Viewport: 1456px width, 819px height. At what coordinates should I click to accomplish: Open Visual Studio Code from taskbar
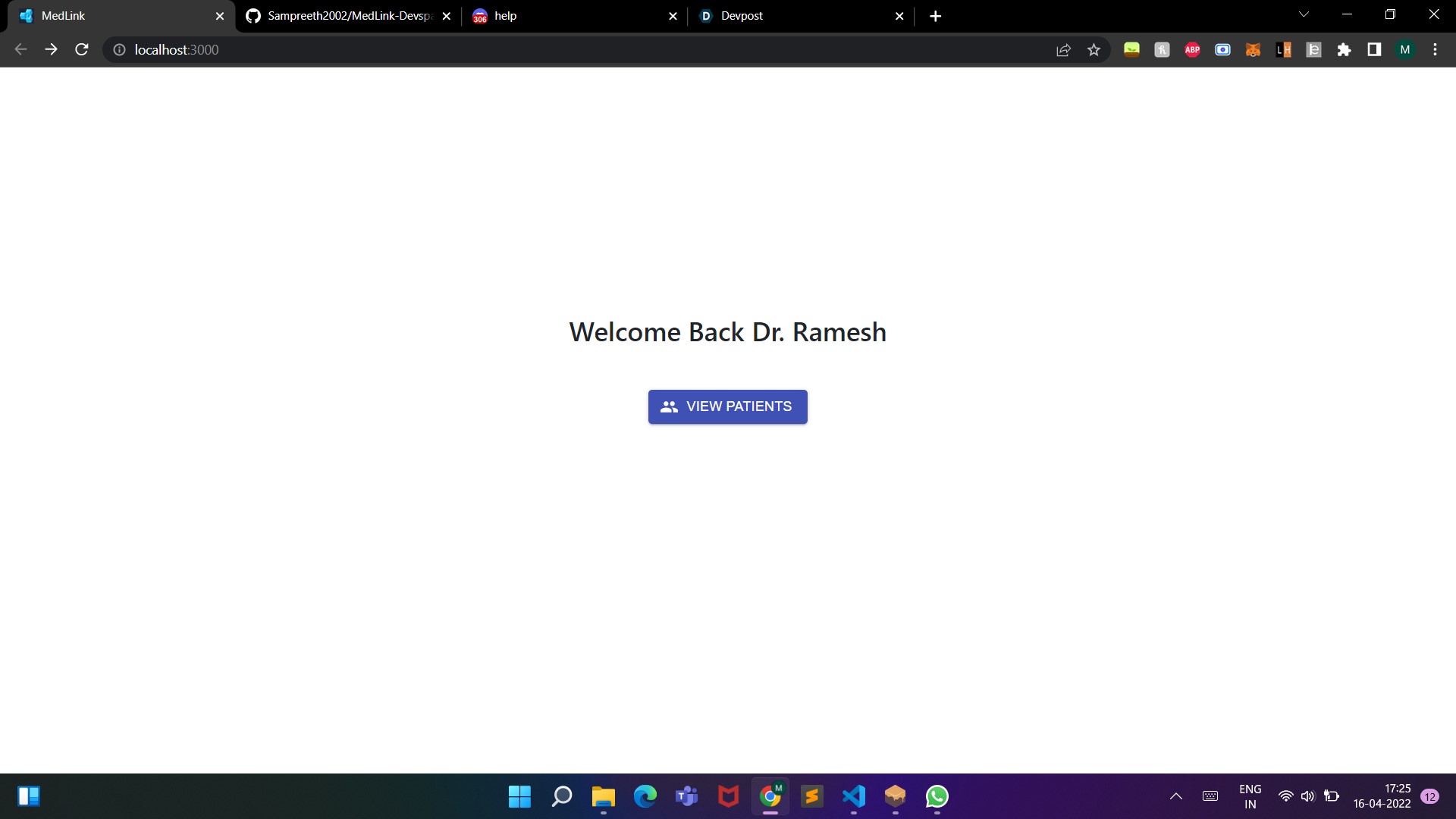853,796
